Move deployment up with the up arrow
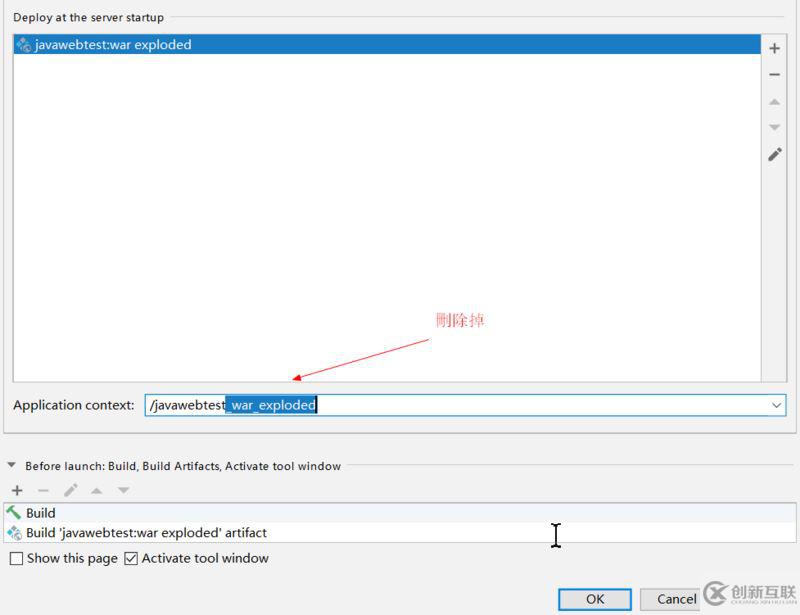Image resolution: width=800 pixels, height=615 pixels. [x=774, y=102]
